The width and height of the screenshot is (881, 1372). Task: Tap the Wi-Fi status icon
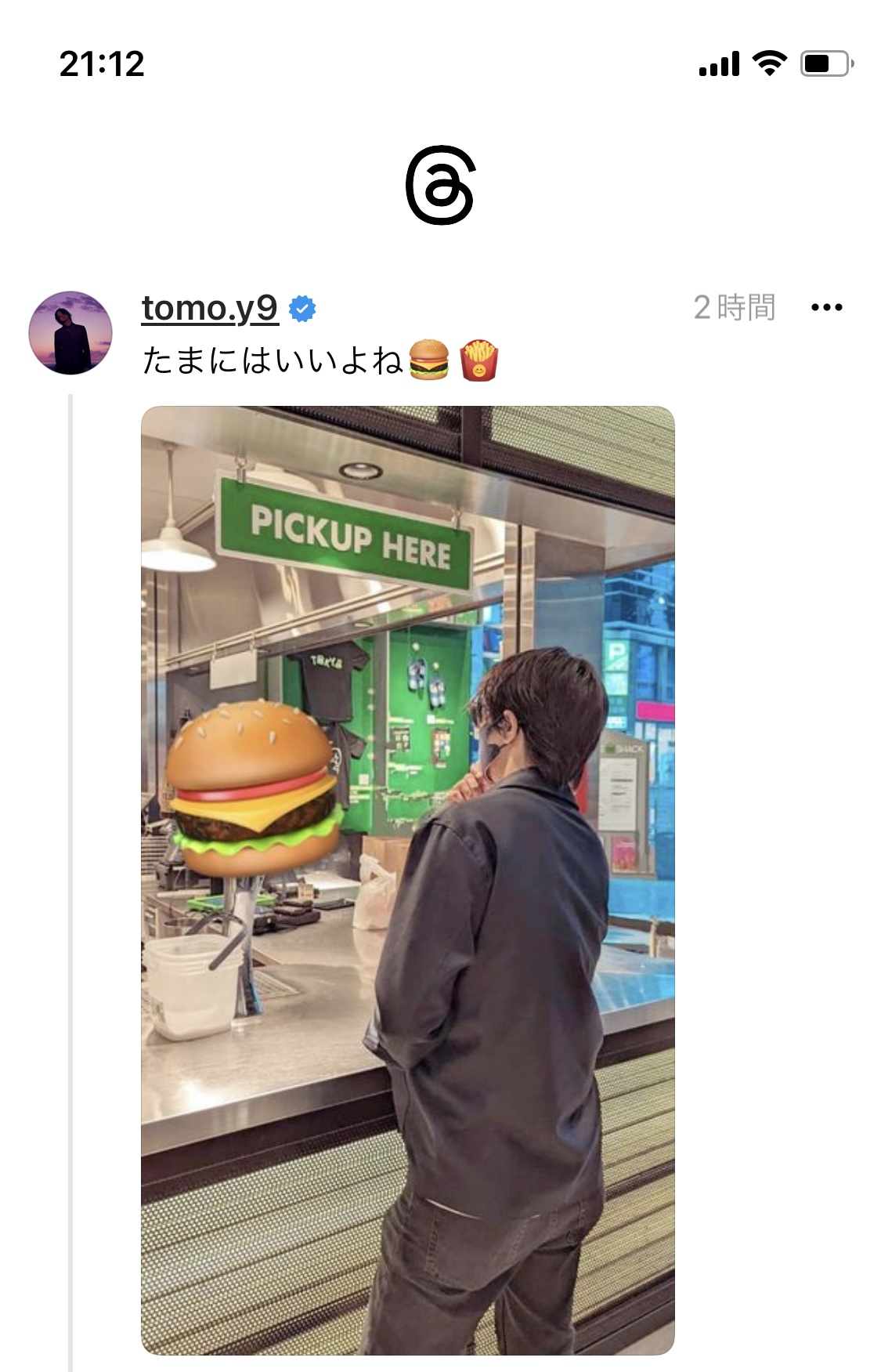[770, 63]
